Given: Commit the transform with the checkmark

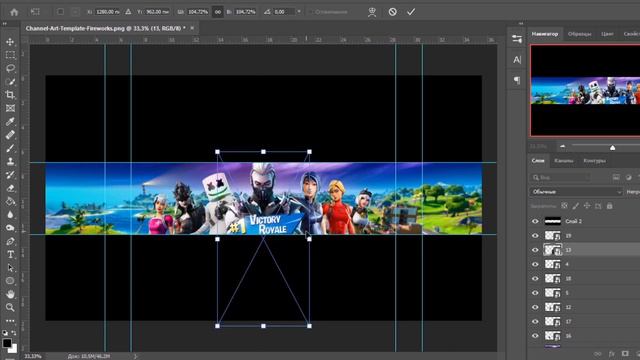Looking at the screenshot, I should (411, 12).
